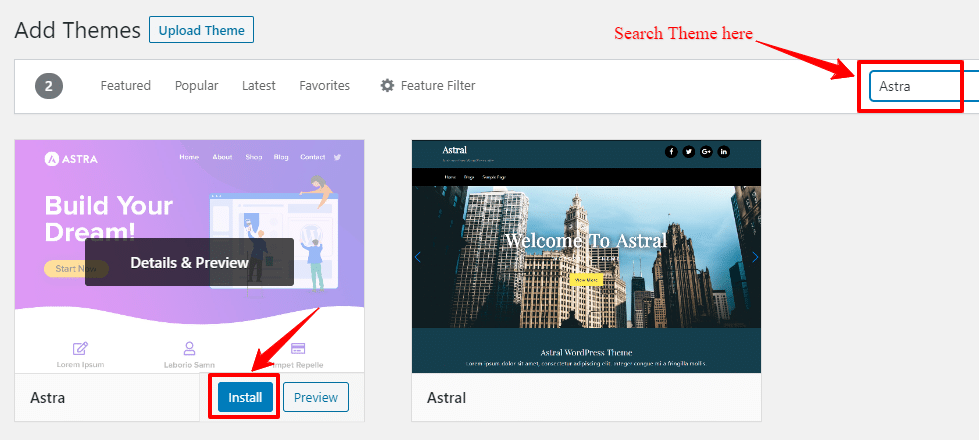Screen dimensions: 979x440
Task: Click the Twitter bird icon in the Astra preview
Action: (x=338, y=157)
